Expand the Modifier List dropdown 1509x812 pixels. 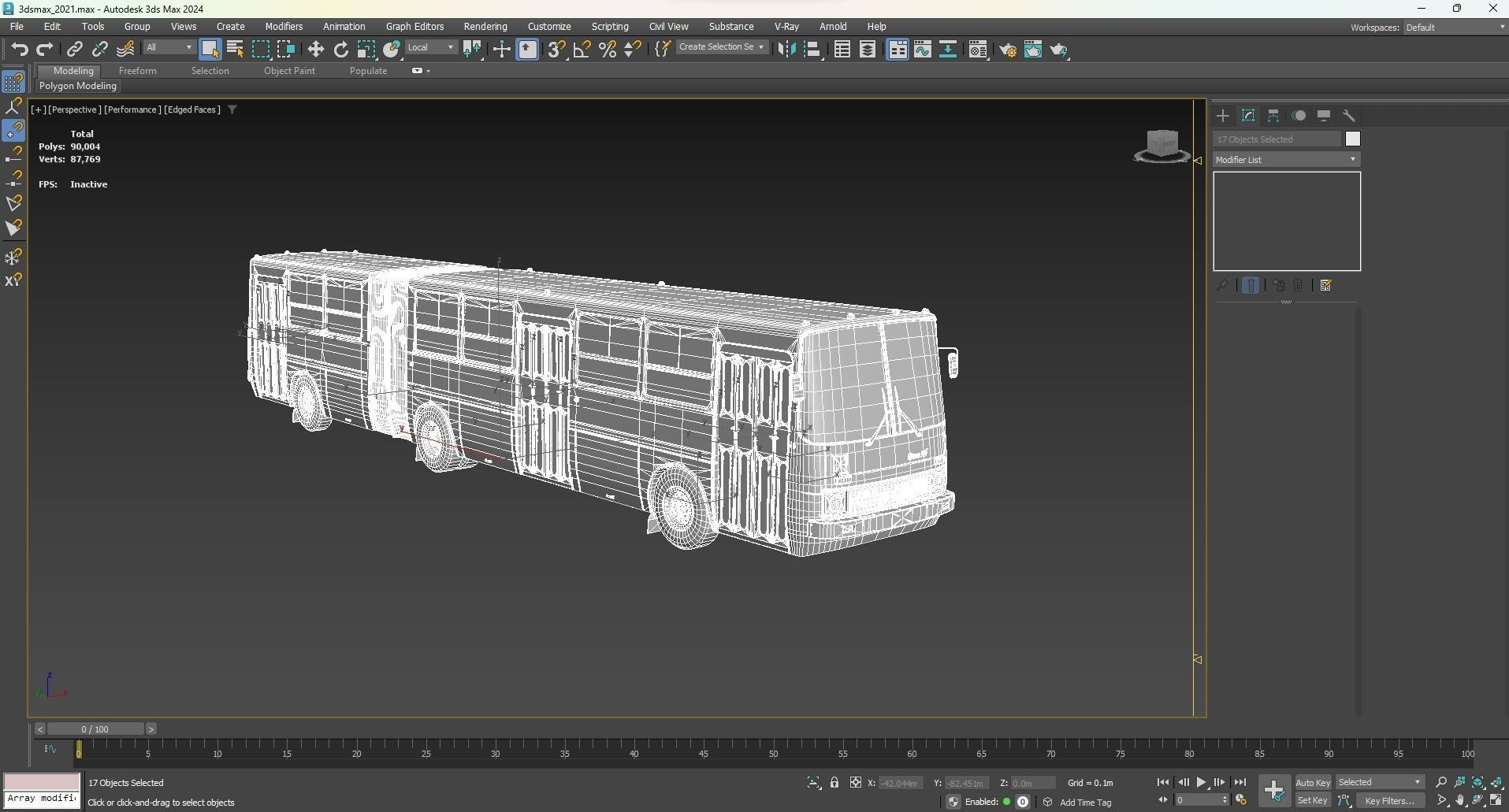pos(1286,160)
